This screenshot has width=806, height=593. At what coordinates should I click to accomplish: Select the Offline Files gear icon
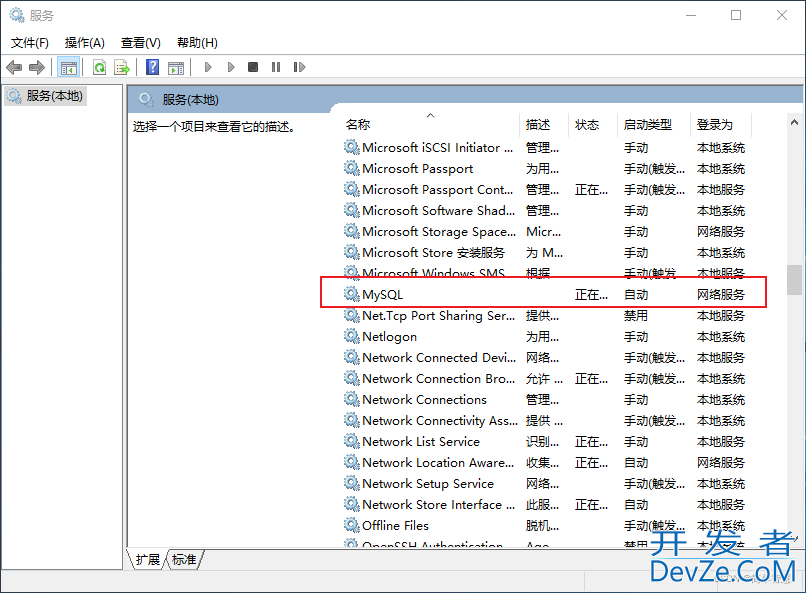click(352, 525)
